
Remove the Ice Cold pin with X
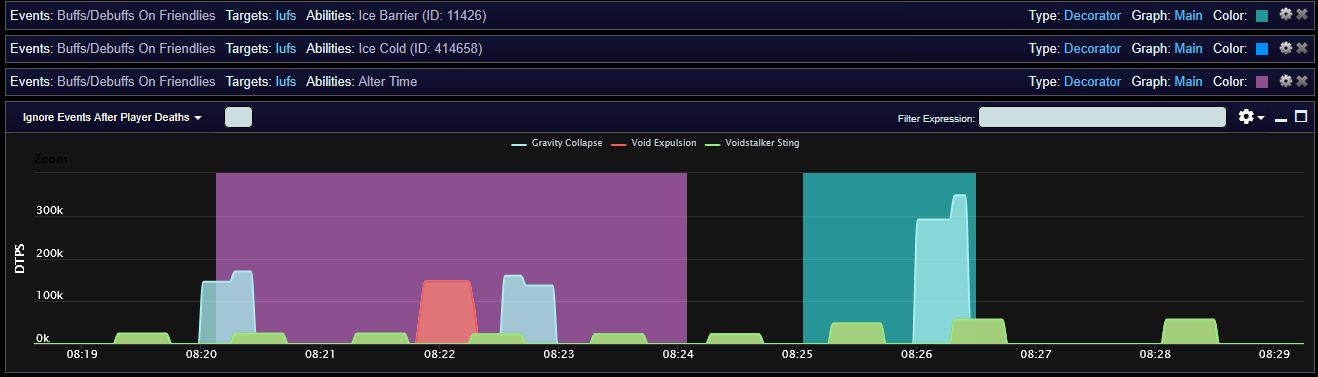[x=1301, y=48]
